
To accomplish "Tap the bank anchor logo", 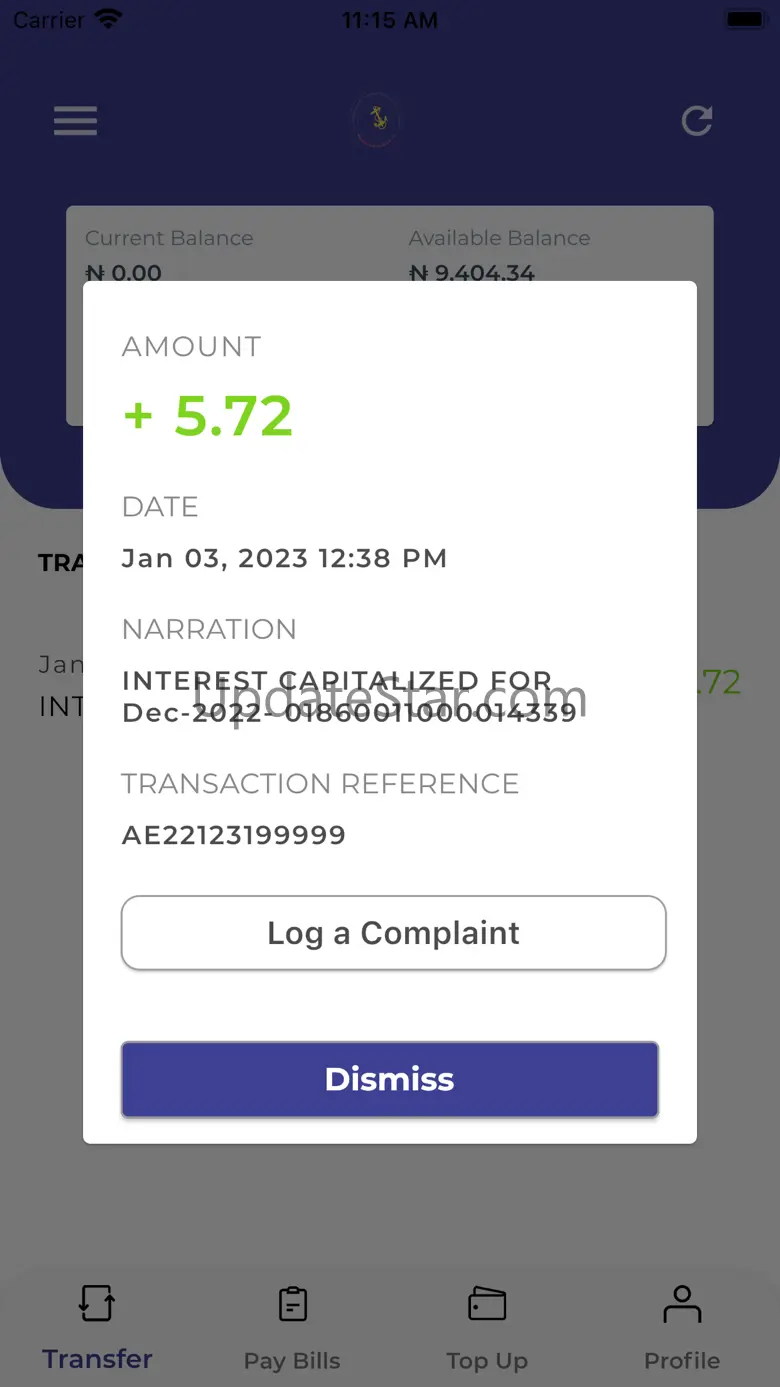I will point(378,120).
